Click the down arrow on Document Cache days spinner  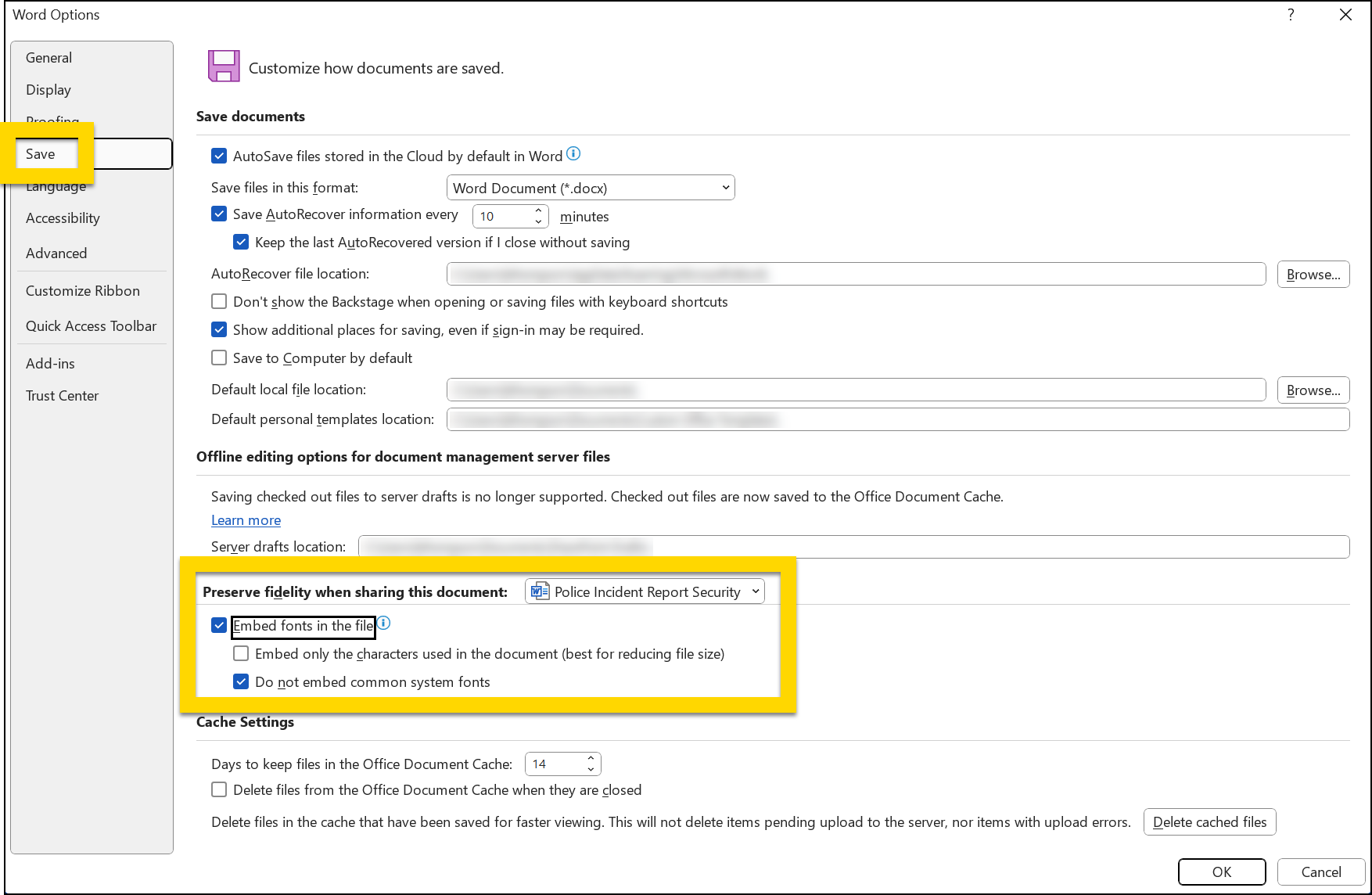(x=591, y=769)
